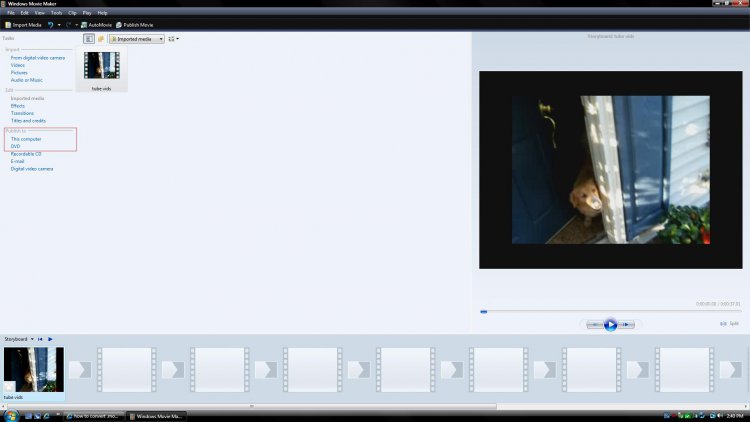
Task: Click the Audio or Music link
Action: pos(27,80)
